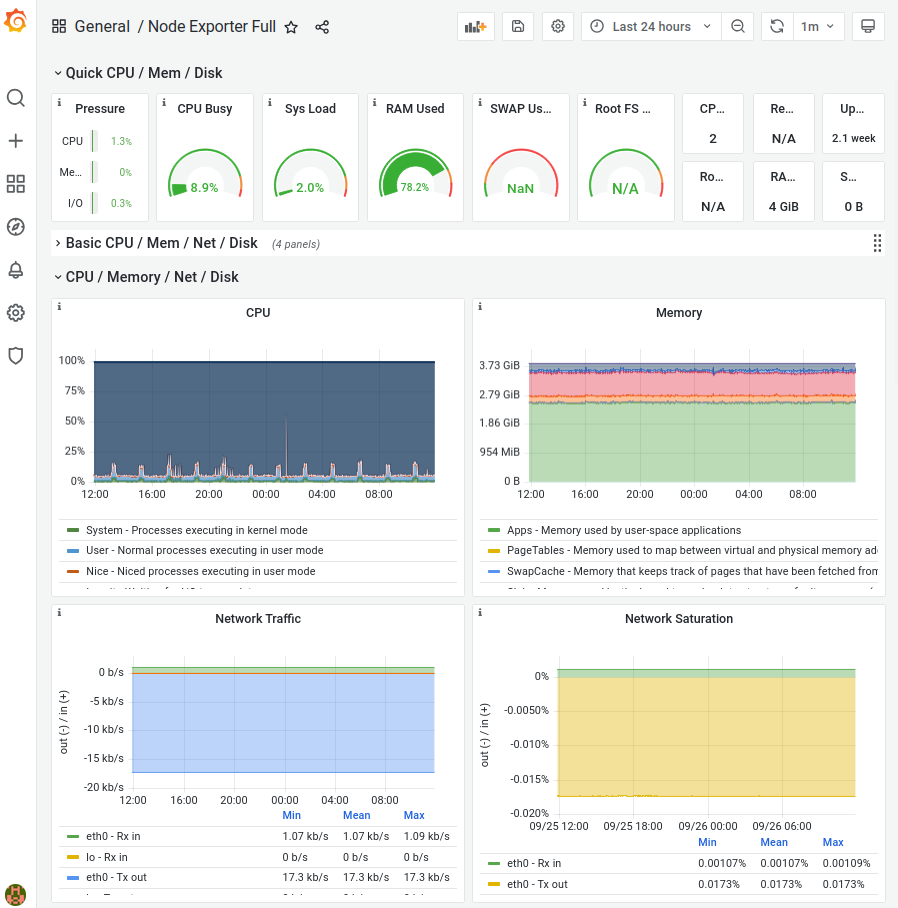Image resolution: width=898 pixels, height=908 pixels.
Task: Sort Network Traffic legend by Mean column
Action: tap(356, 815)
